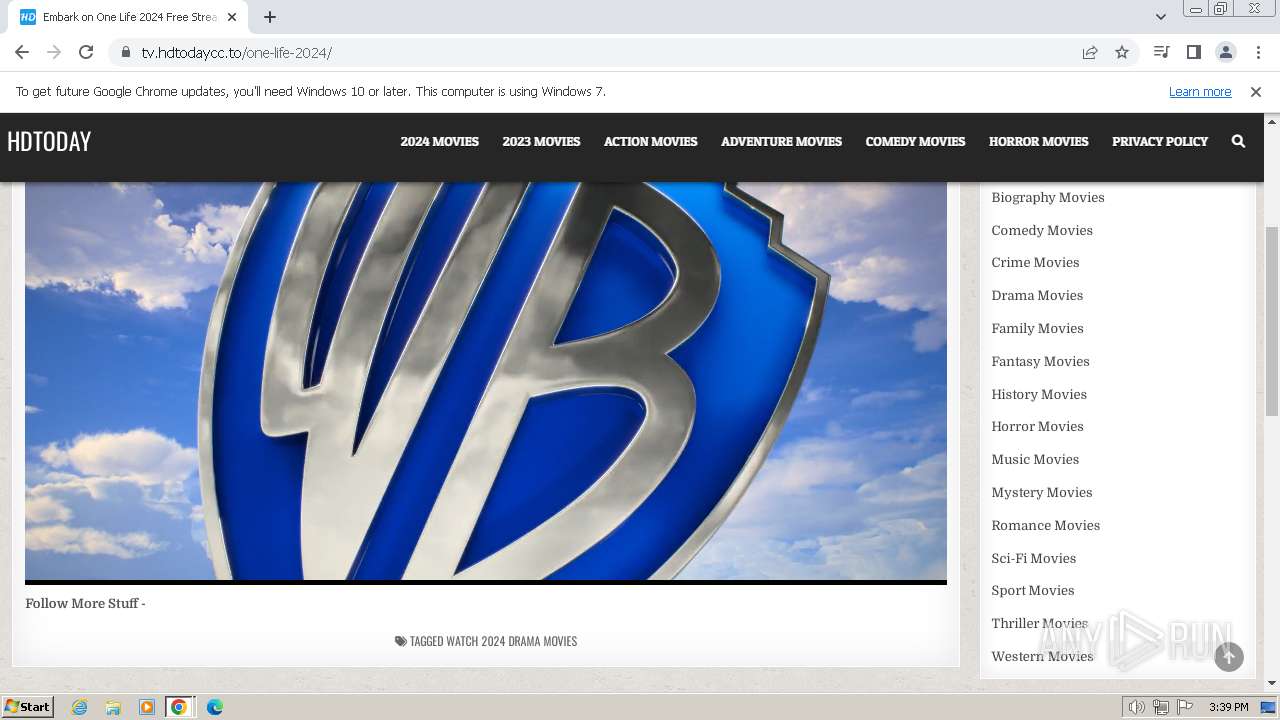Select Drama Movies in the sidebar
Screen dimensions: 1280x720
pos(1037,295)
